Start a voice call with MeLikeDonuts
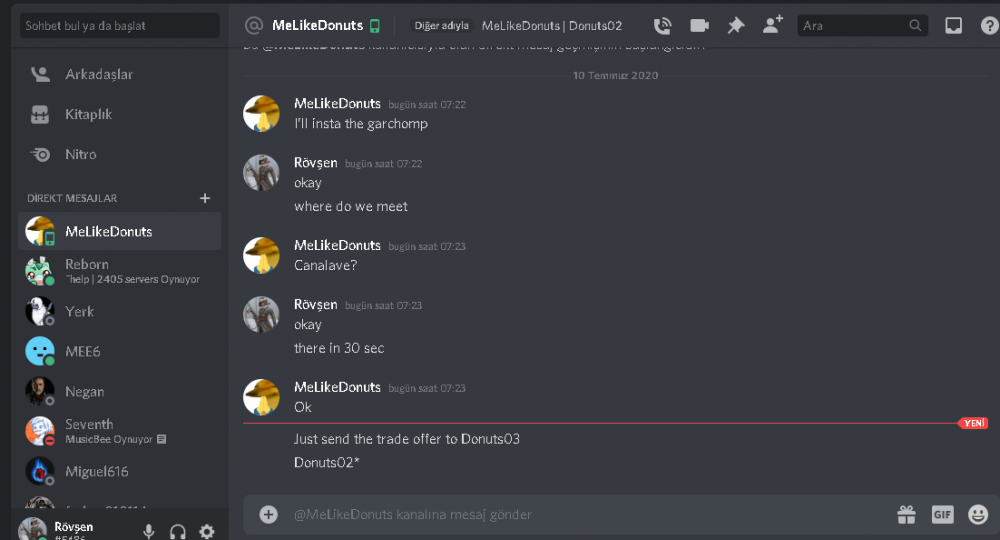Image resolution: width=1000 pixels, height=540 pixels. click(663, 26)
